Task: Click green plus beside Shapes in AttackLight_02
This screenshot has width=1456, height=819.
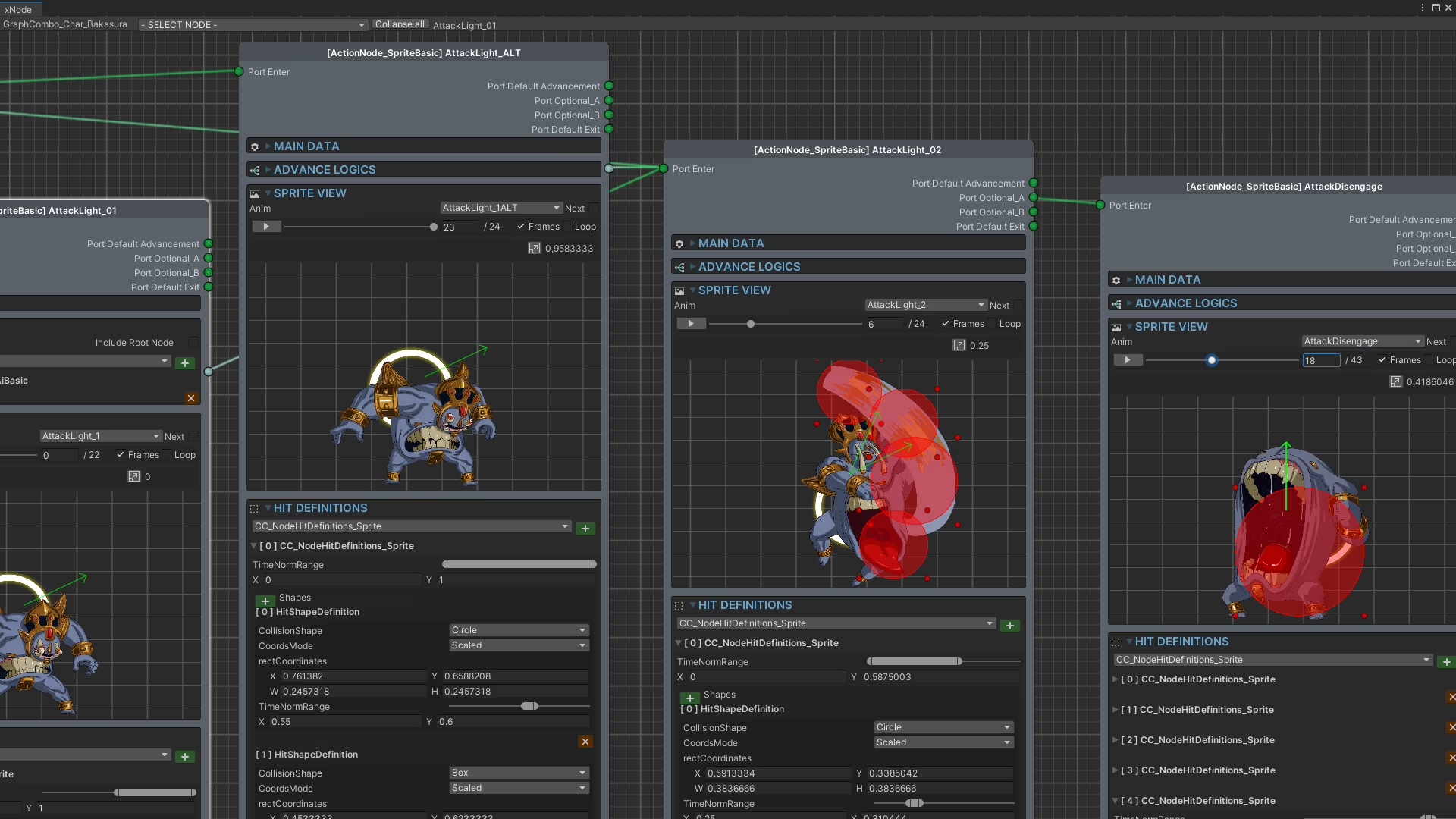Action: point(690,698)
